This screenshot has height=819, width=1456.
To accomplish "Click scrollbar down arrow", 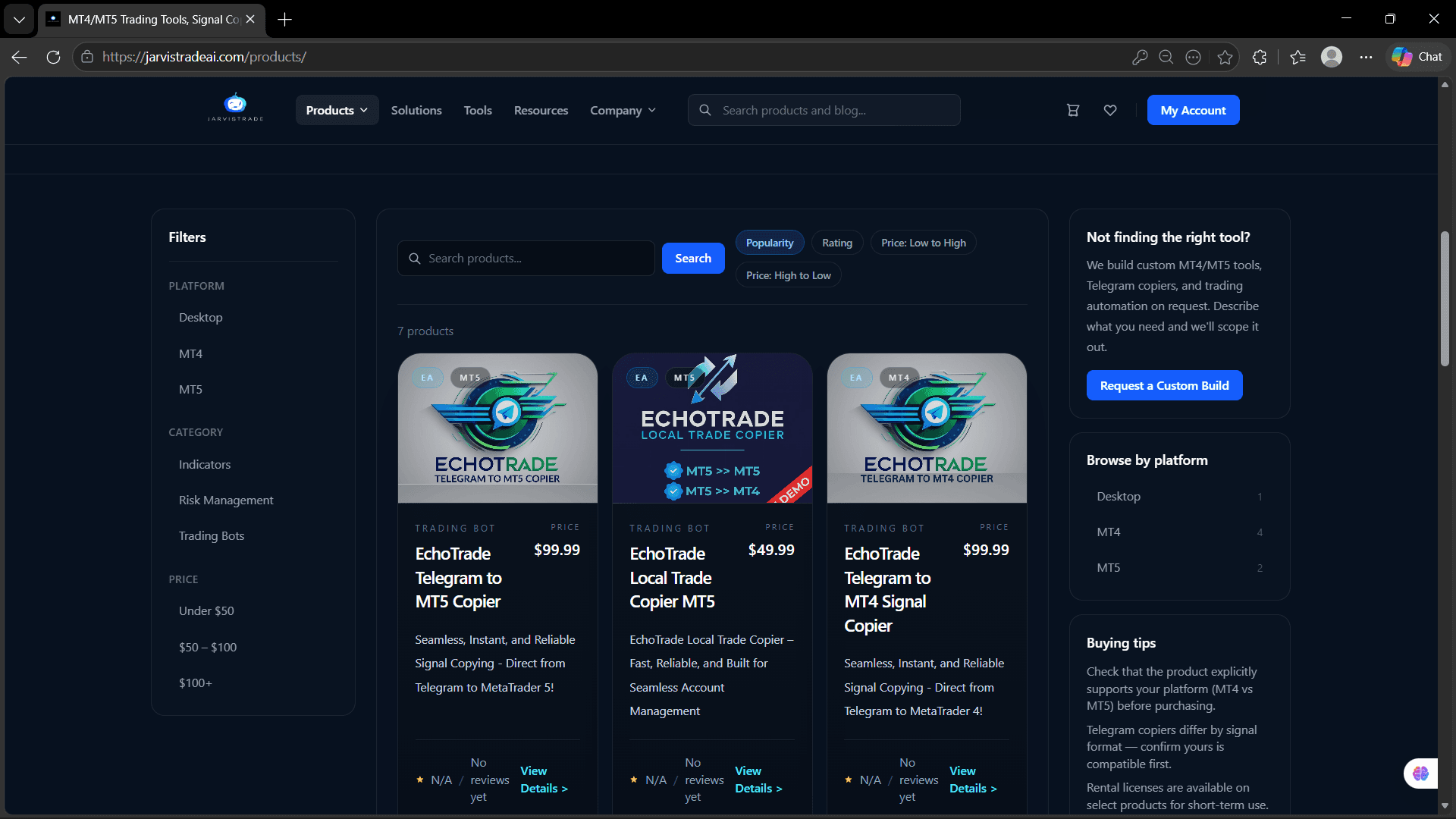I will (1445, 806).
